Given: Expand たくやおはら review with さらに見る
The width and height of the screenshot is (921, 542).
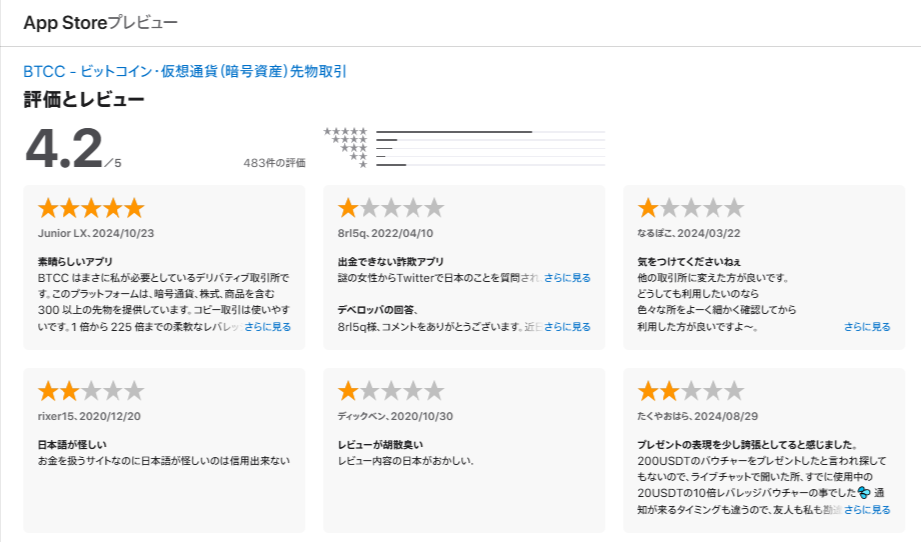Looking at the screenshot, I should pos(867,510).
